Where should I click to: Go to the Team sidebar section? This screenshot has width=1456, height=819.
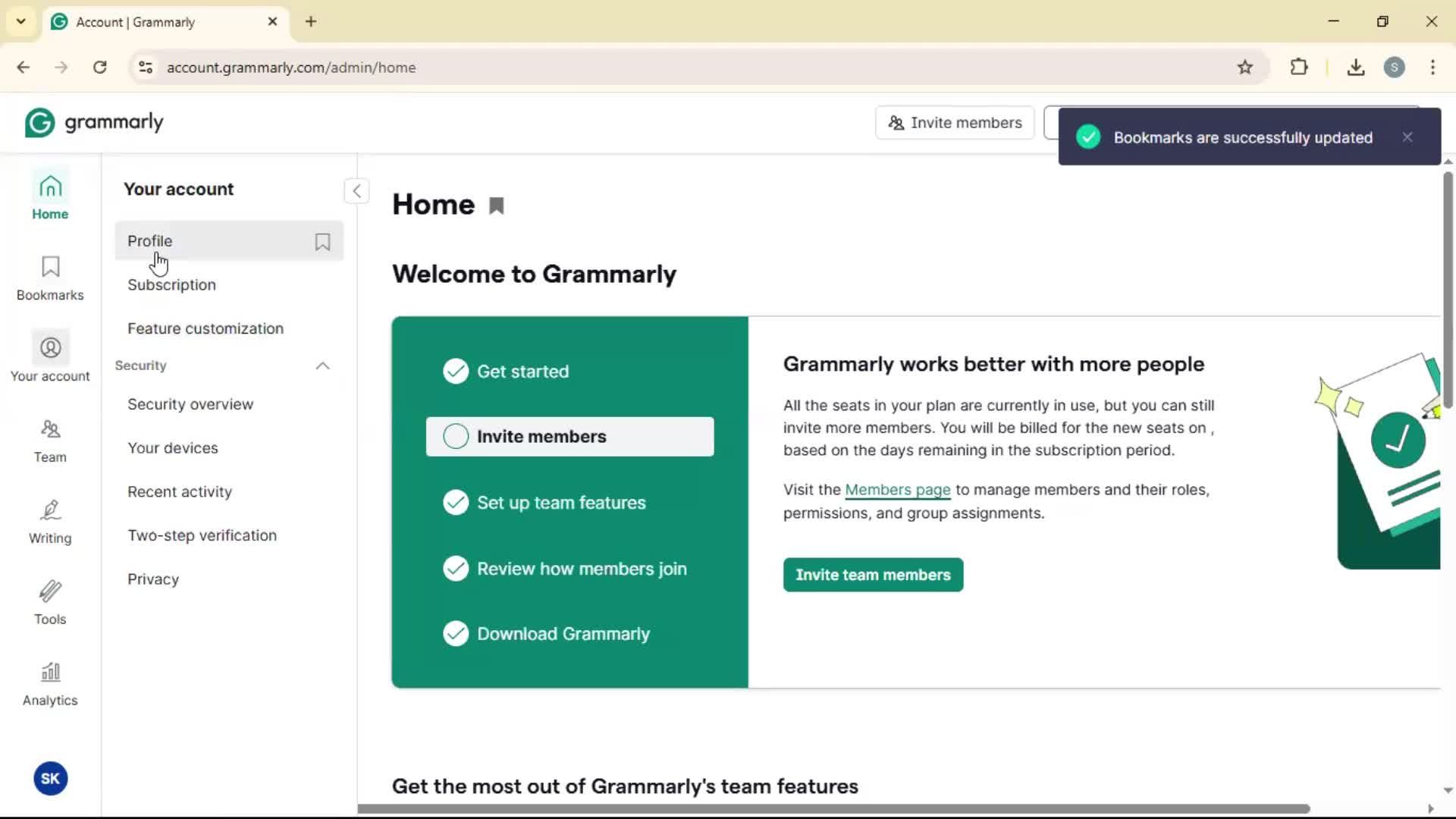(50, 441)
